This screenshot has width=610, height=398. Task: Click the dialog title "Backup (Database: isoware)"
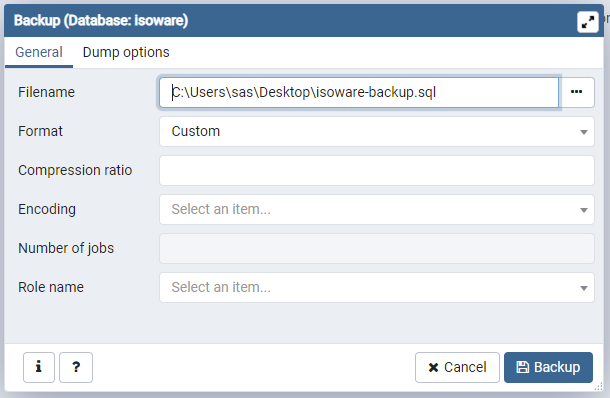pos(101,20)
